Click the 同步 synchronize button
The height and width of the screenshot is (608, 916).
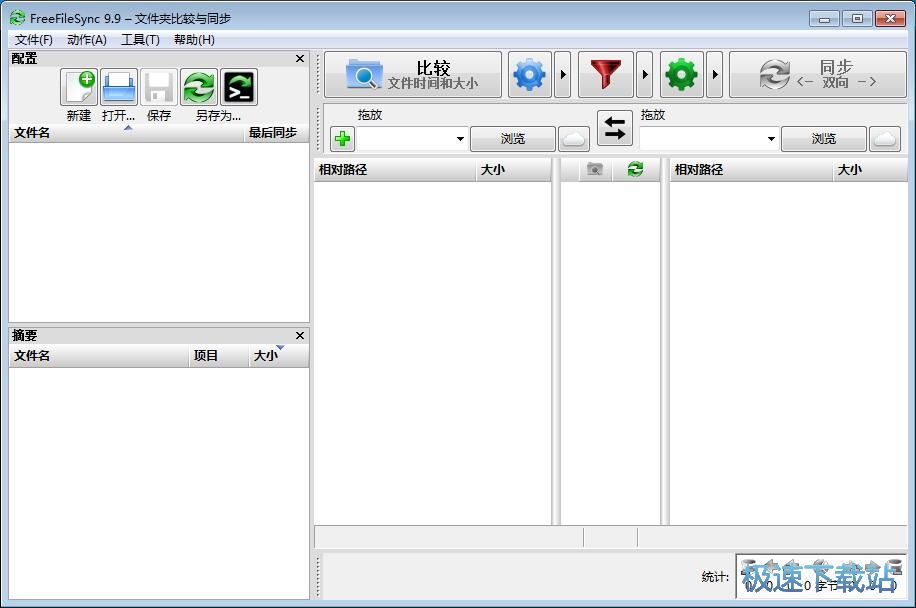(x=818, y=75)
